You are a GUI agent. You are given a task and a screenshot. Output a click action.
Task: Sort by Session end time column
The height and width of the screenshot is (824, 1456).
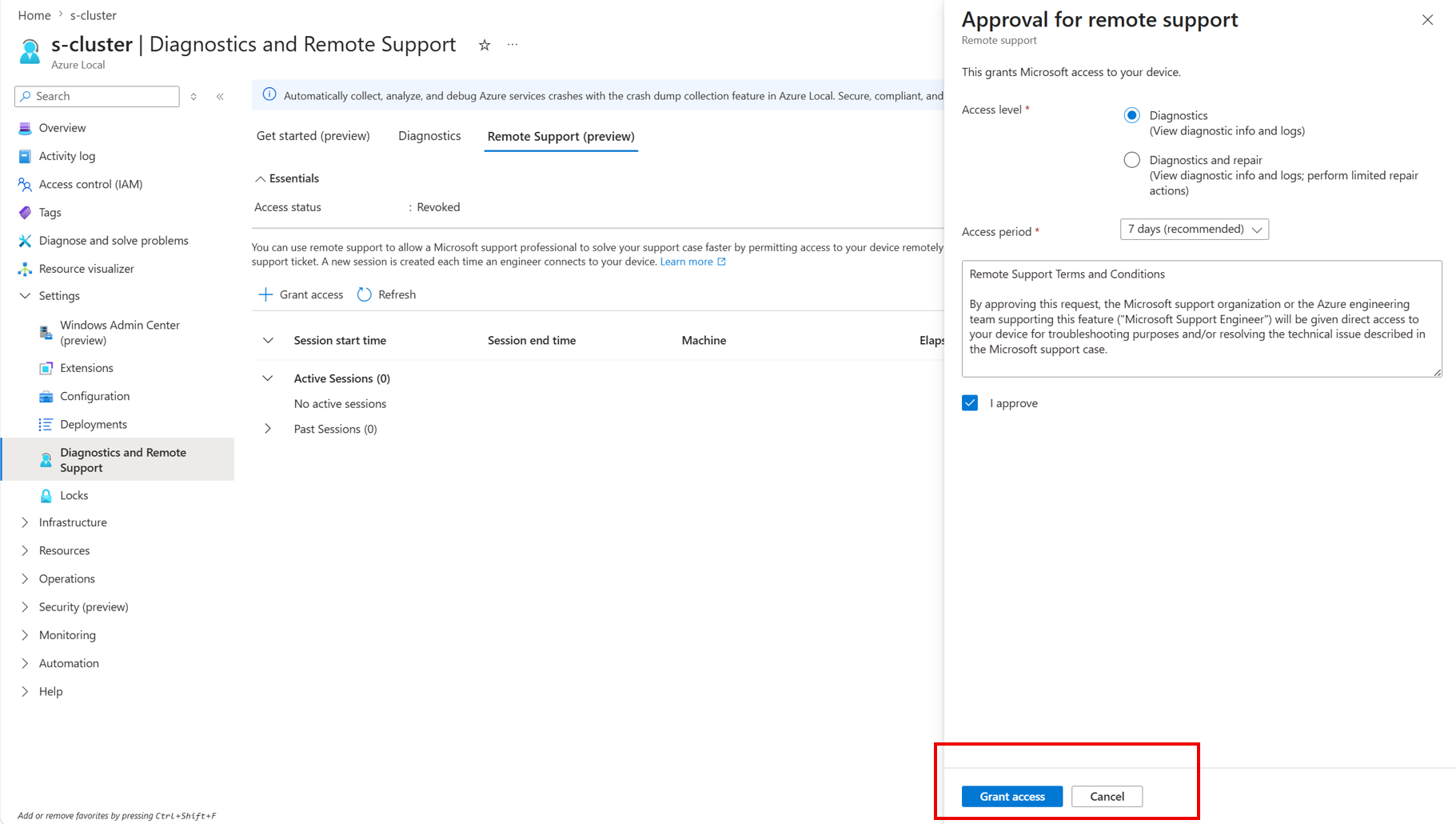point(532,340)
